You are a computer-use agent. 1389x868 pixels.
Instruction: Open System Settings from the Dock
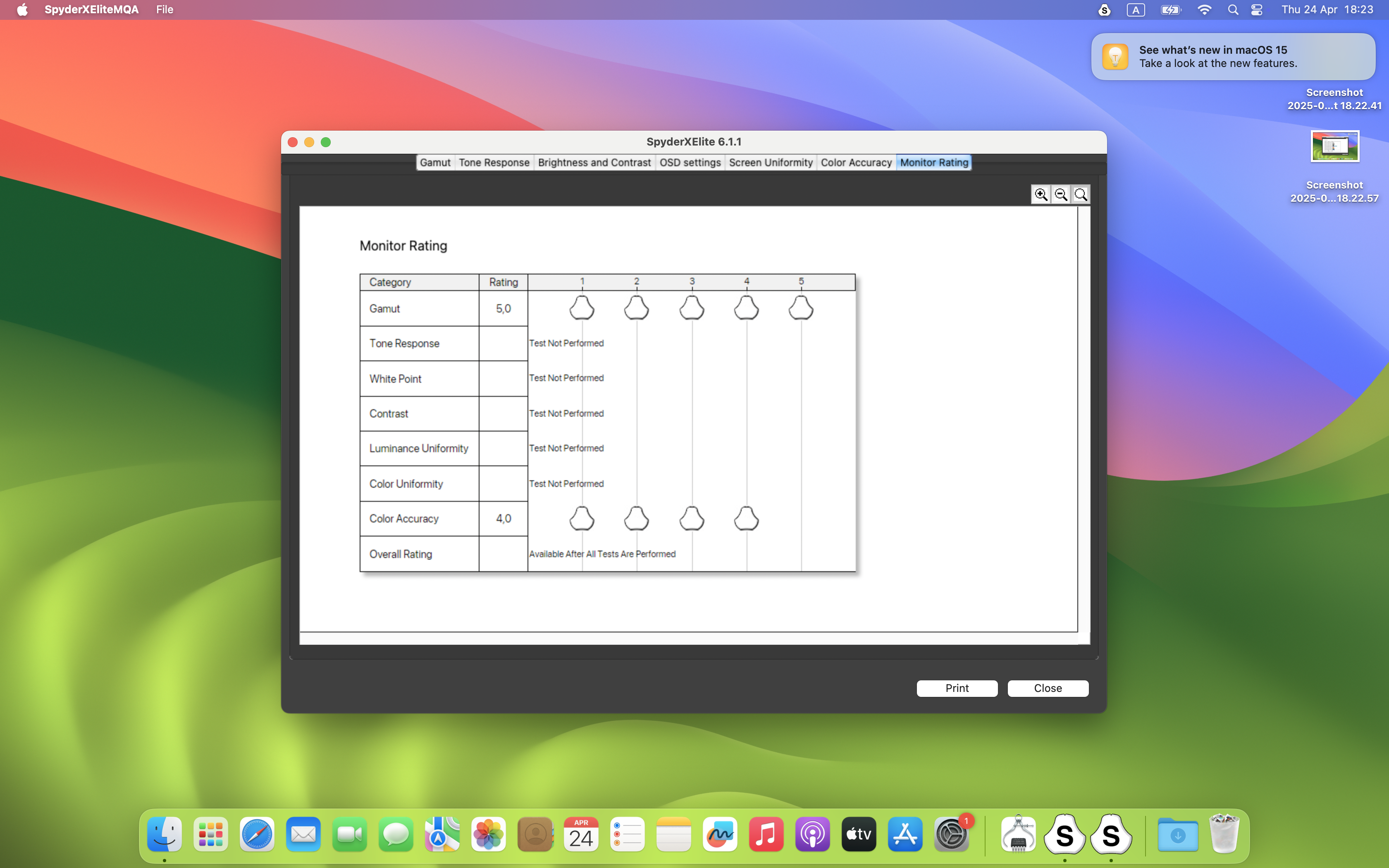click(951, 834)
